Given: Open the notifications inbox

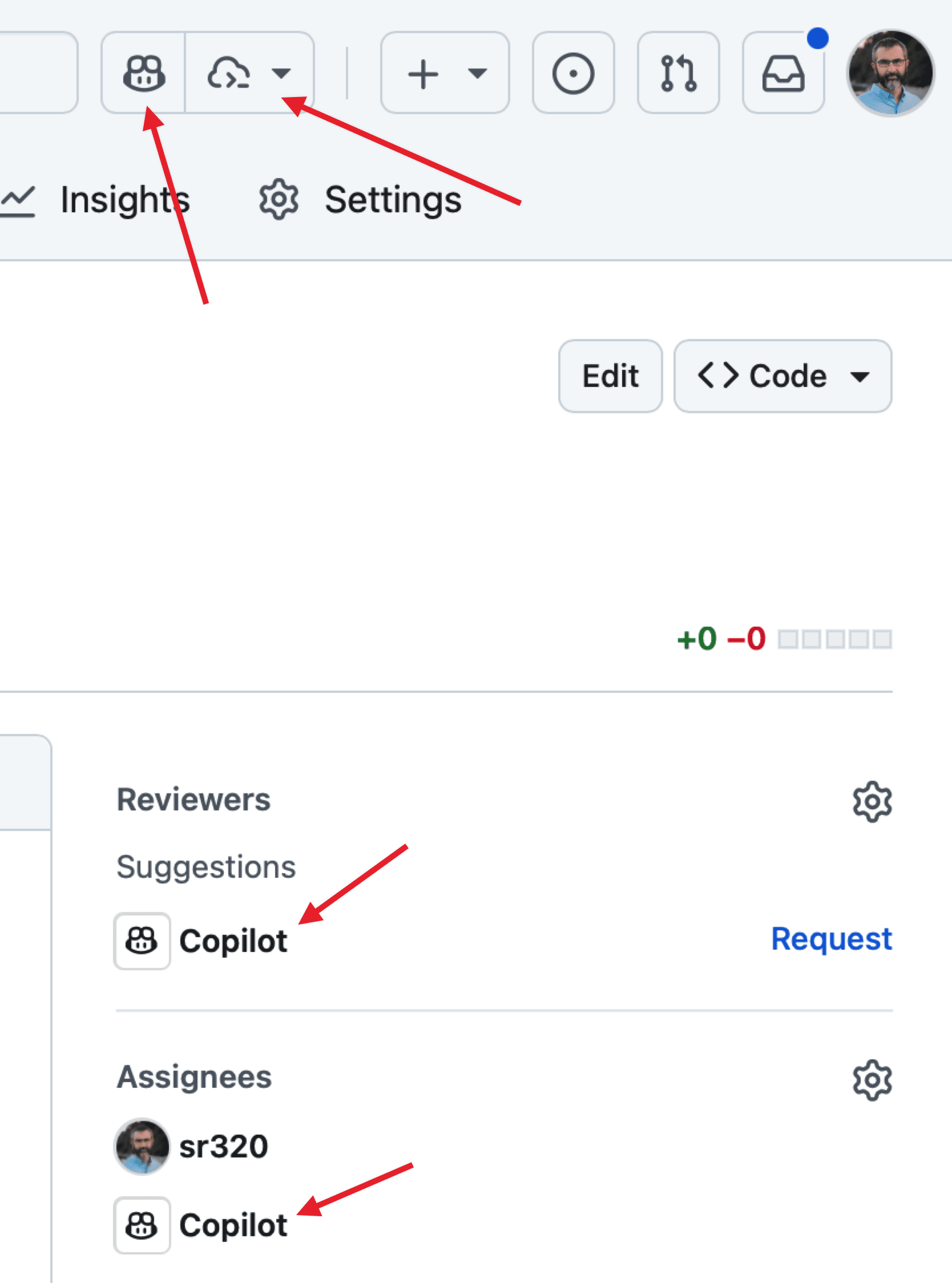Looking at the screenshot, I should tap(783, 73).
